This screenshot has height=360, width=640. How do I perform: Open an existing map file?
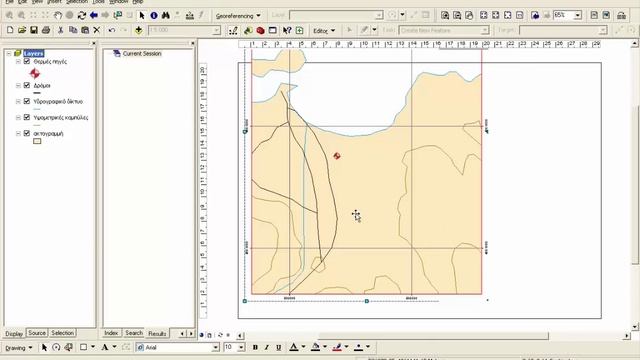(22, 30)
